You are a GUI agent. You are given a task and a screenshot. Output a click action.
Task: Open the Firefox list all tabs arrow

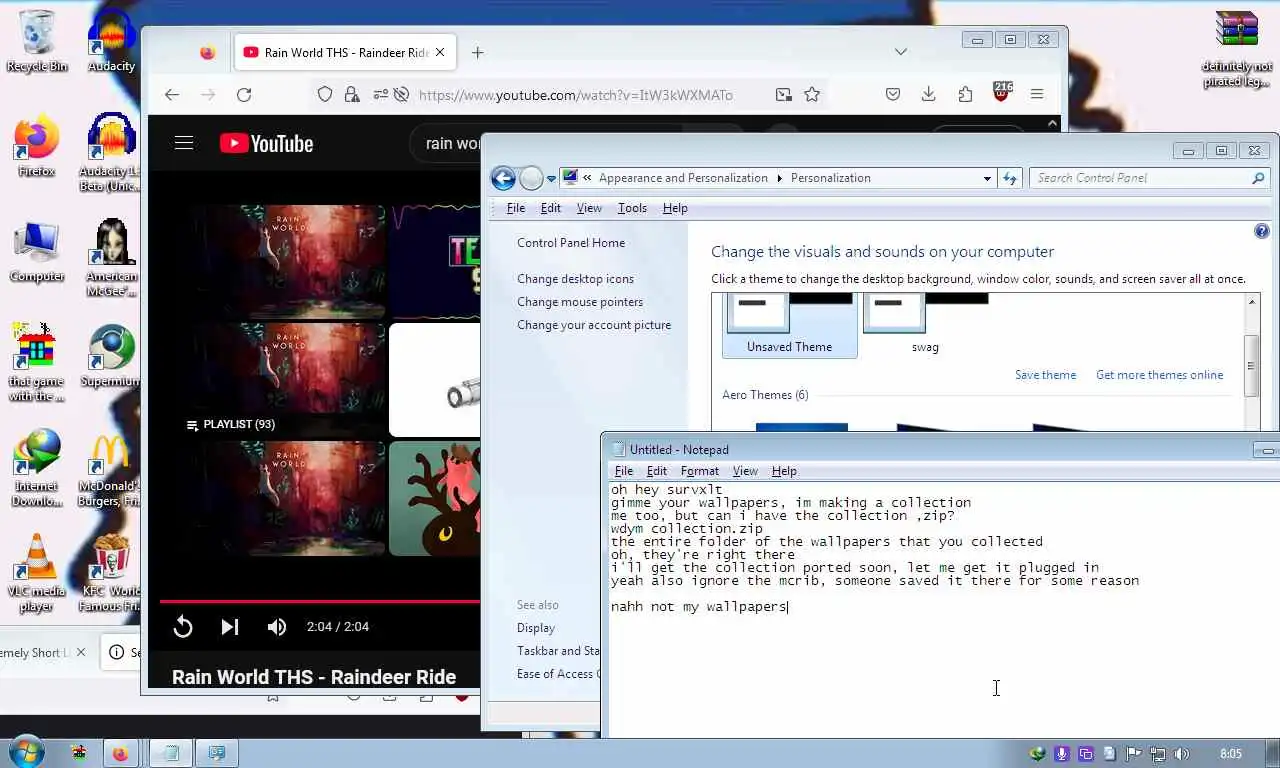(901, 52)
